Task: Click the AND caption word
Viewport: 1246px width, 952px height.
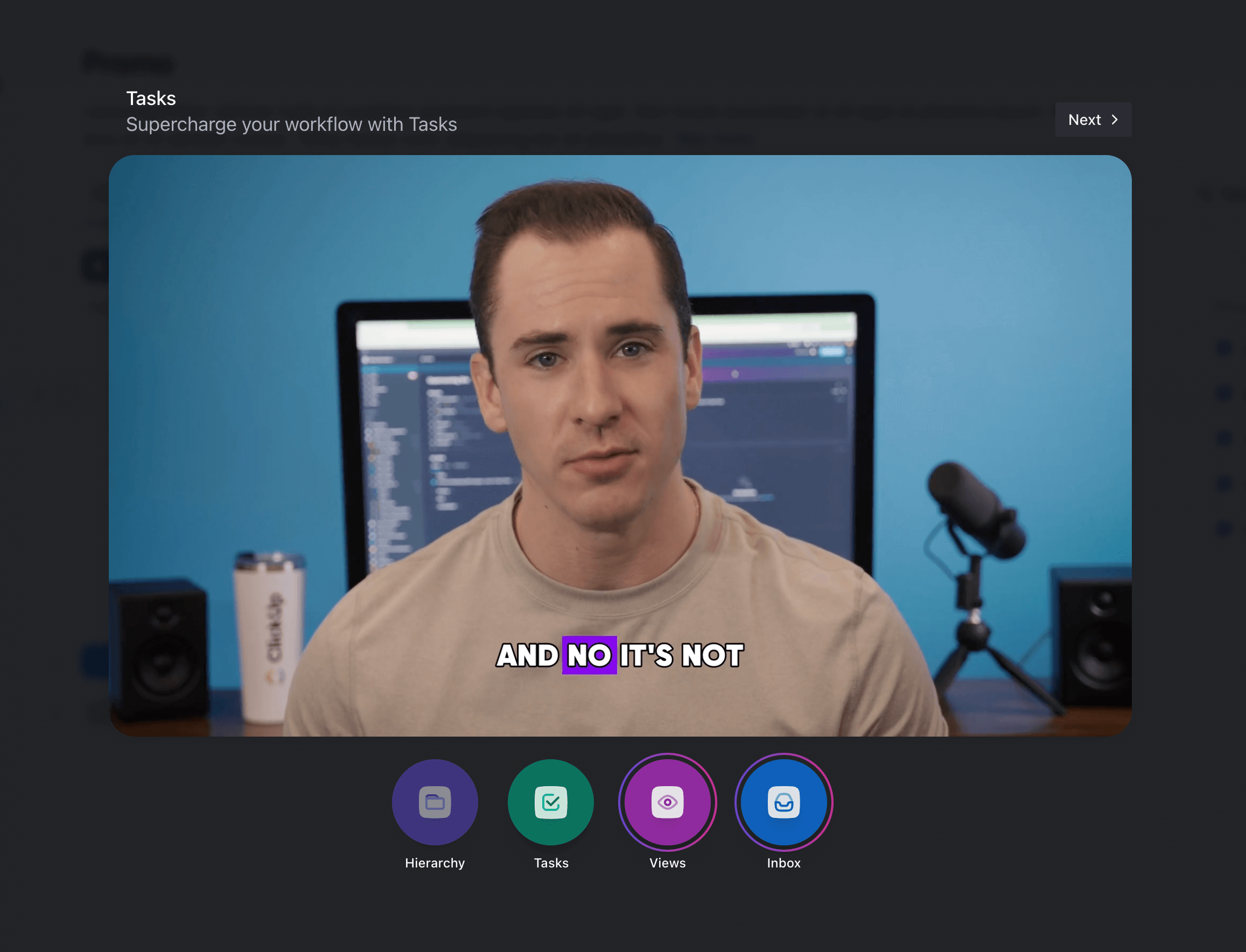Action: pyautogui.click(x=528, y=655)
